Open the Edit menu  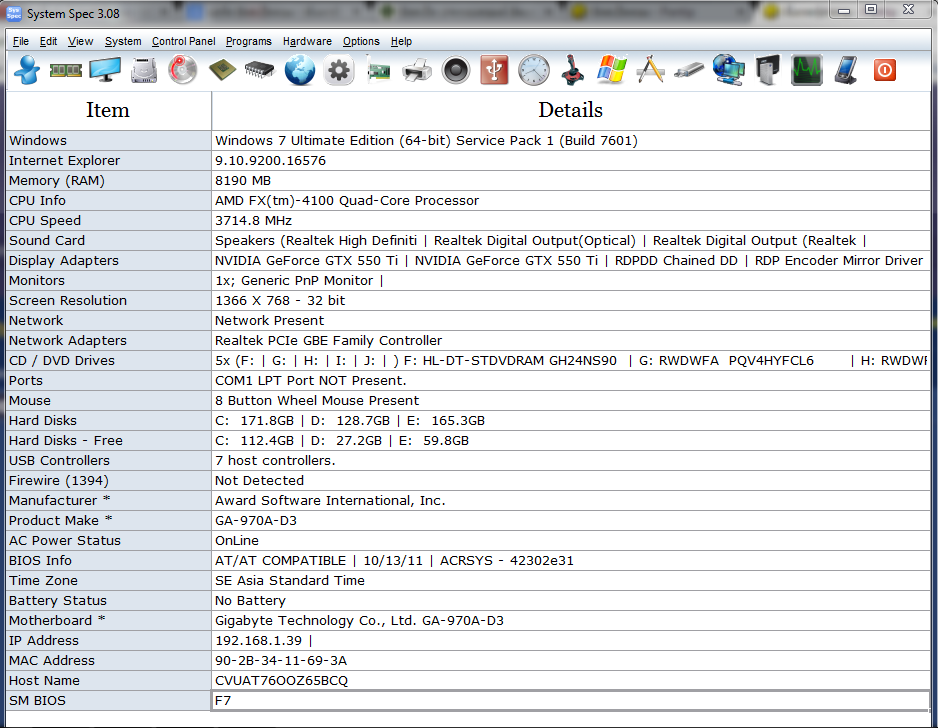[x=48, y=41]
